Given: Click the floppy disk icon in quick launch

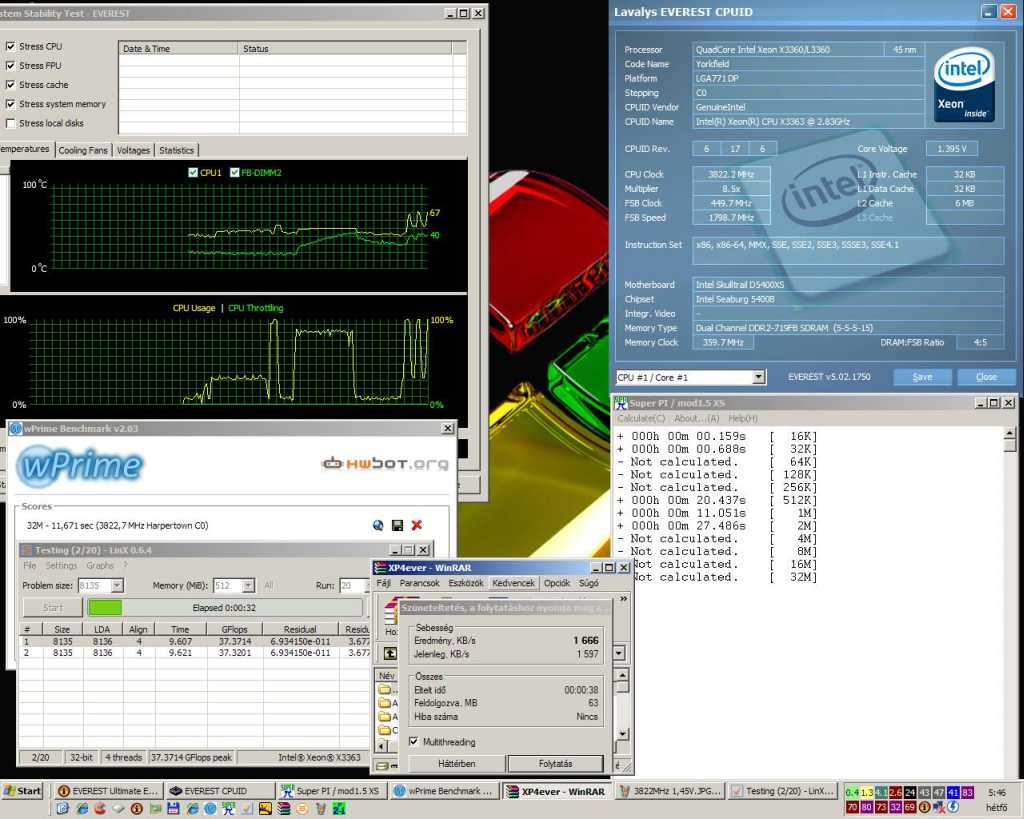Looking at the screenshot, I should (173, 809).
